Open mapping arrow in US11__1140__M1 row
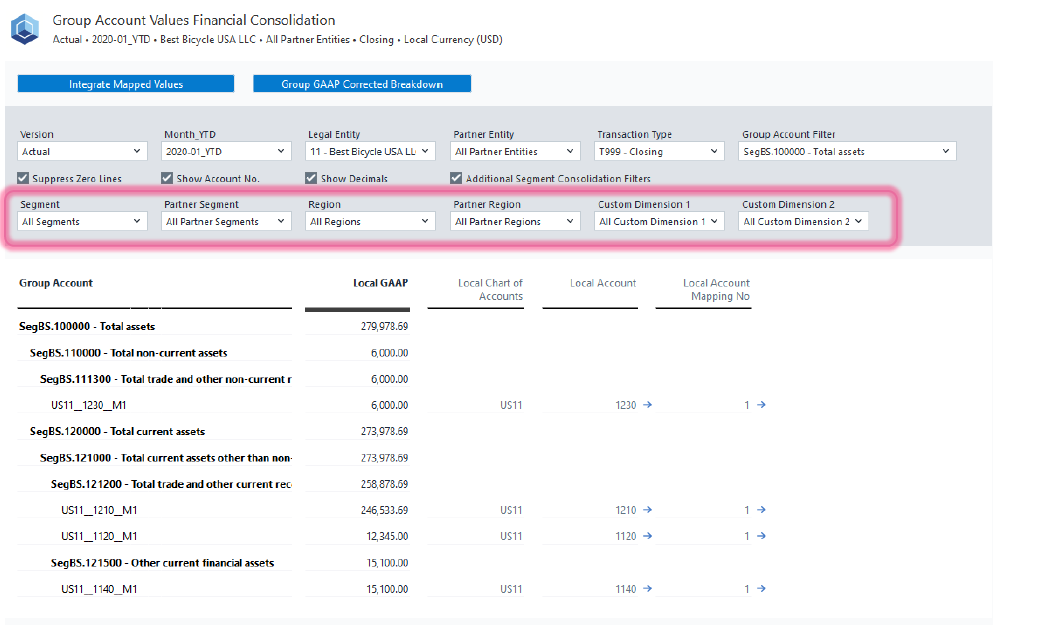This screenshot has width=1058, height=632. tap(761, 589)
